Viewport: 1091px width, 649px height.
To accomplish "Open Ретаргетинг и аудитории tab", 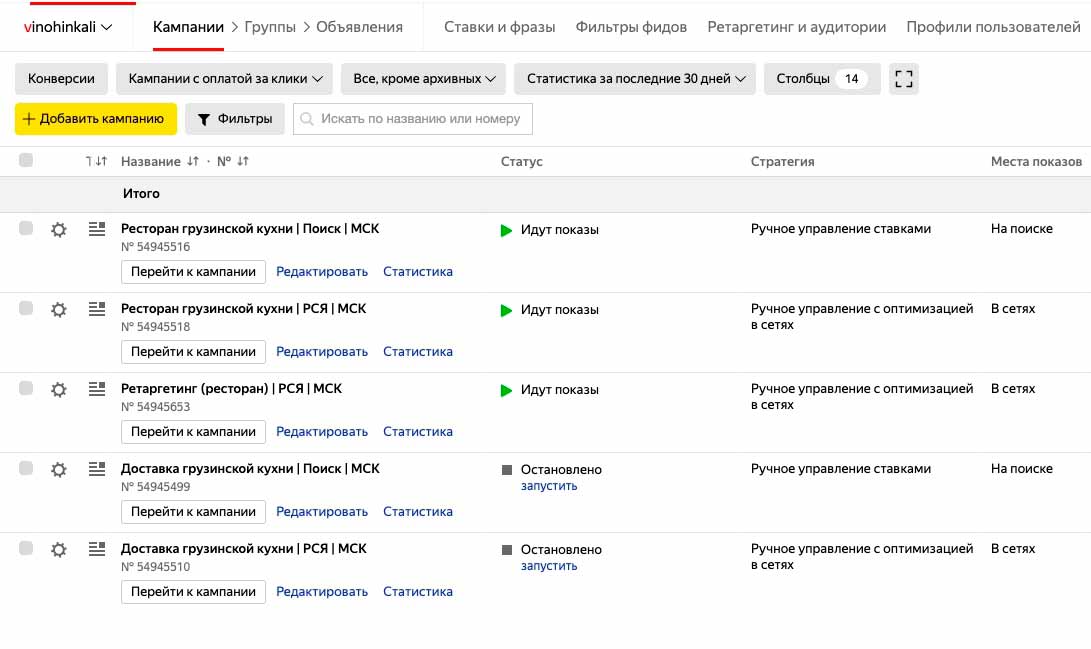I will click(796, 27).
